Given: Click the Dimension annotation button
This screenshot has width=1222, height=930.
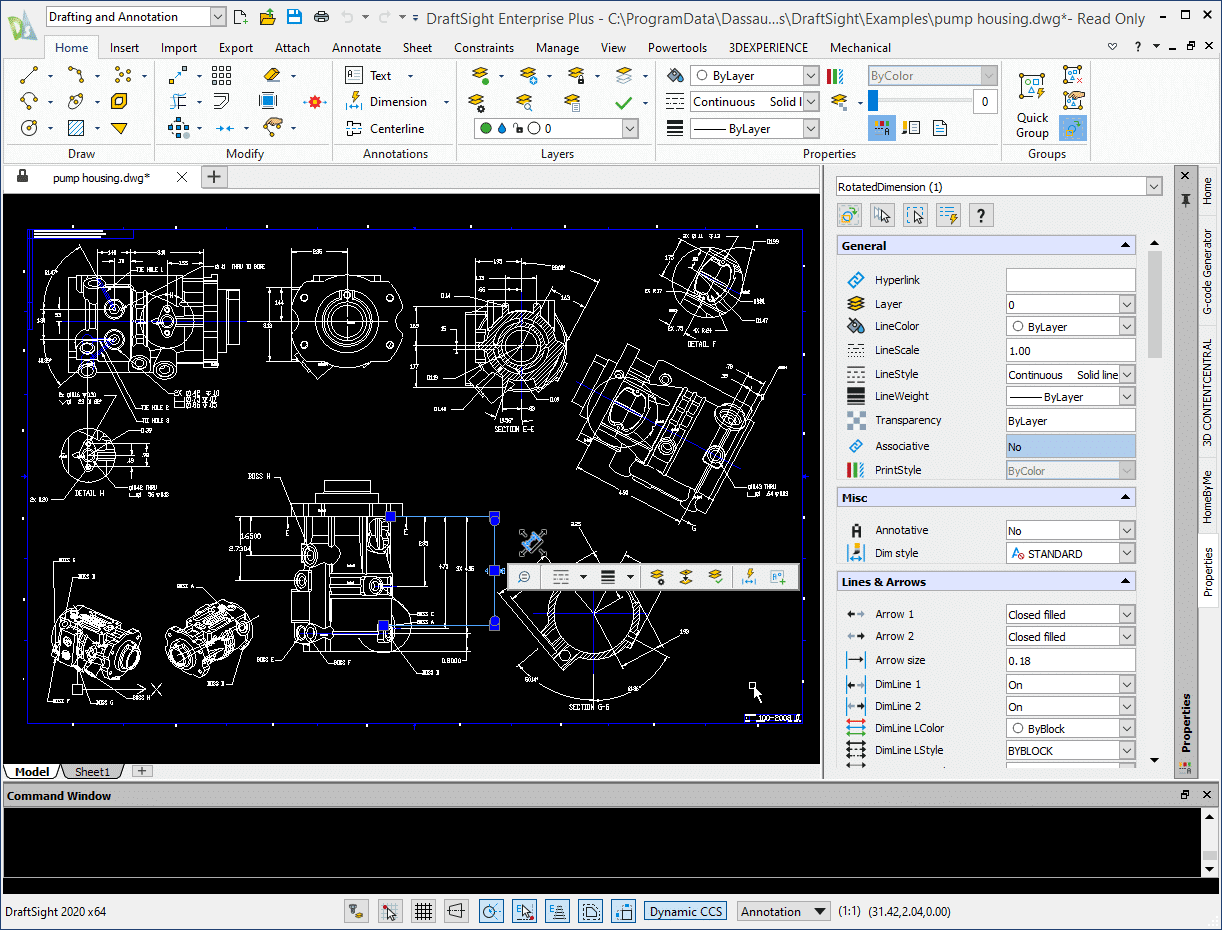Looking at the screenshot, I should 387,101.
